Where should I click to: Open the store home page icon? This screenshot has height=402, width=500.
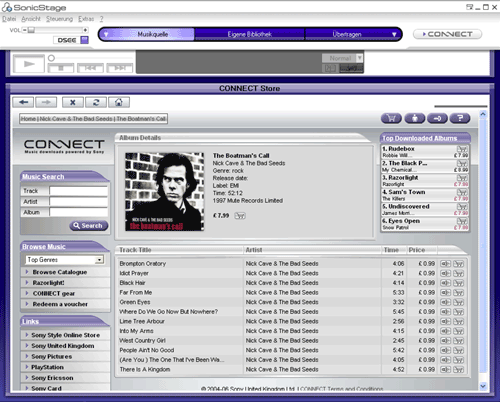(119, 102)
